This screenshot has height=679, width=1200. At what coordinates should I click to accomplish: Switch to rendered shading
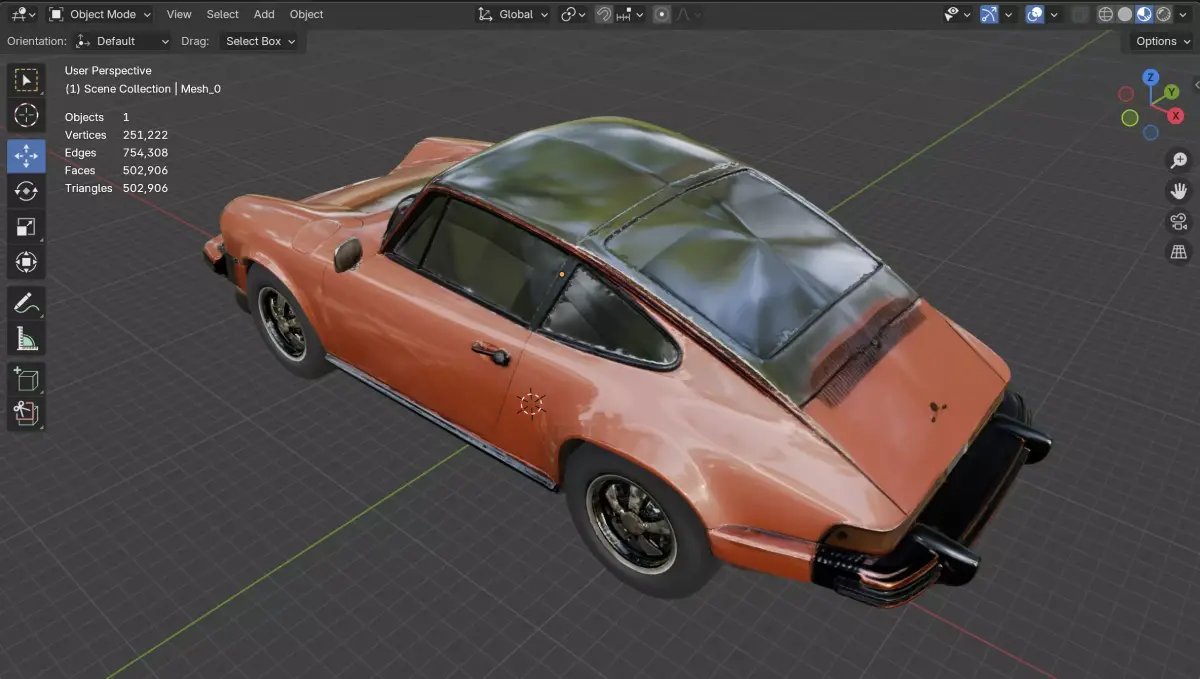pyautogui.click(x=1163, y=14)
